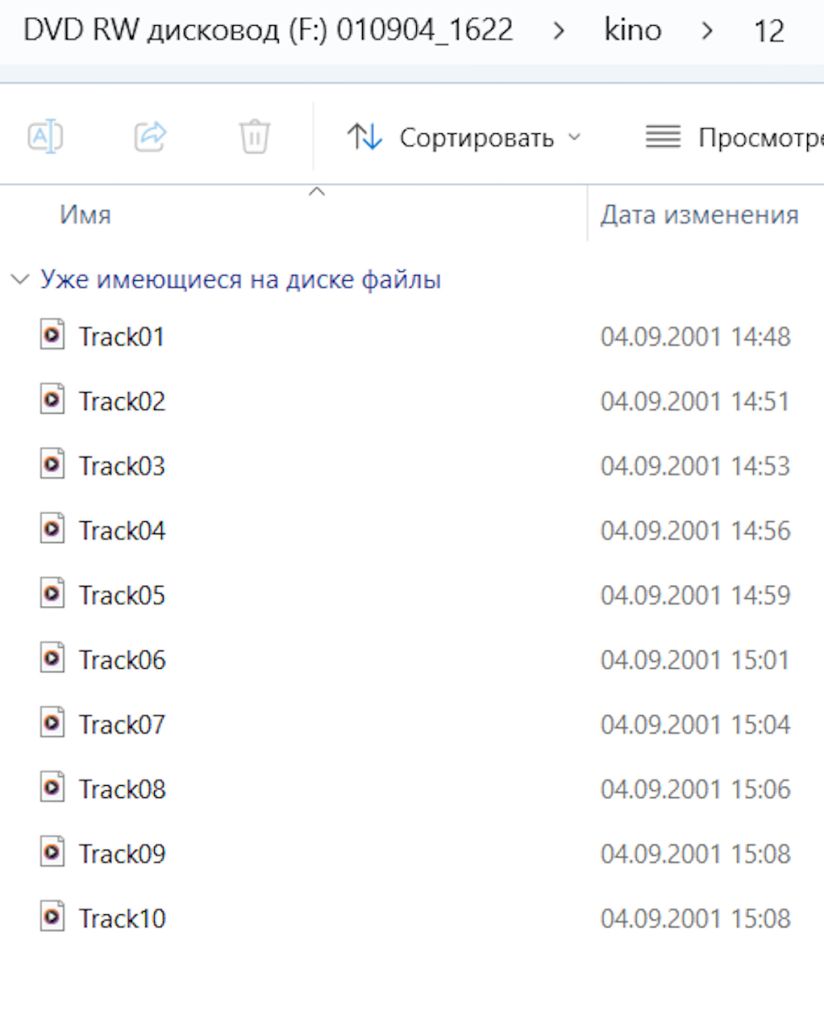Select the Track08 file icon

(x=52, y=788)
